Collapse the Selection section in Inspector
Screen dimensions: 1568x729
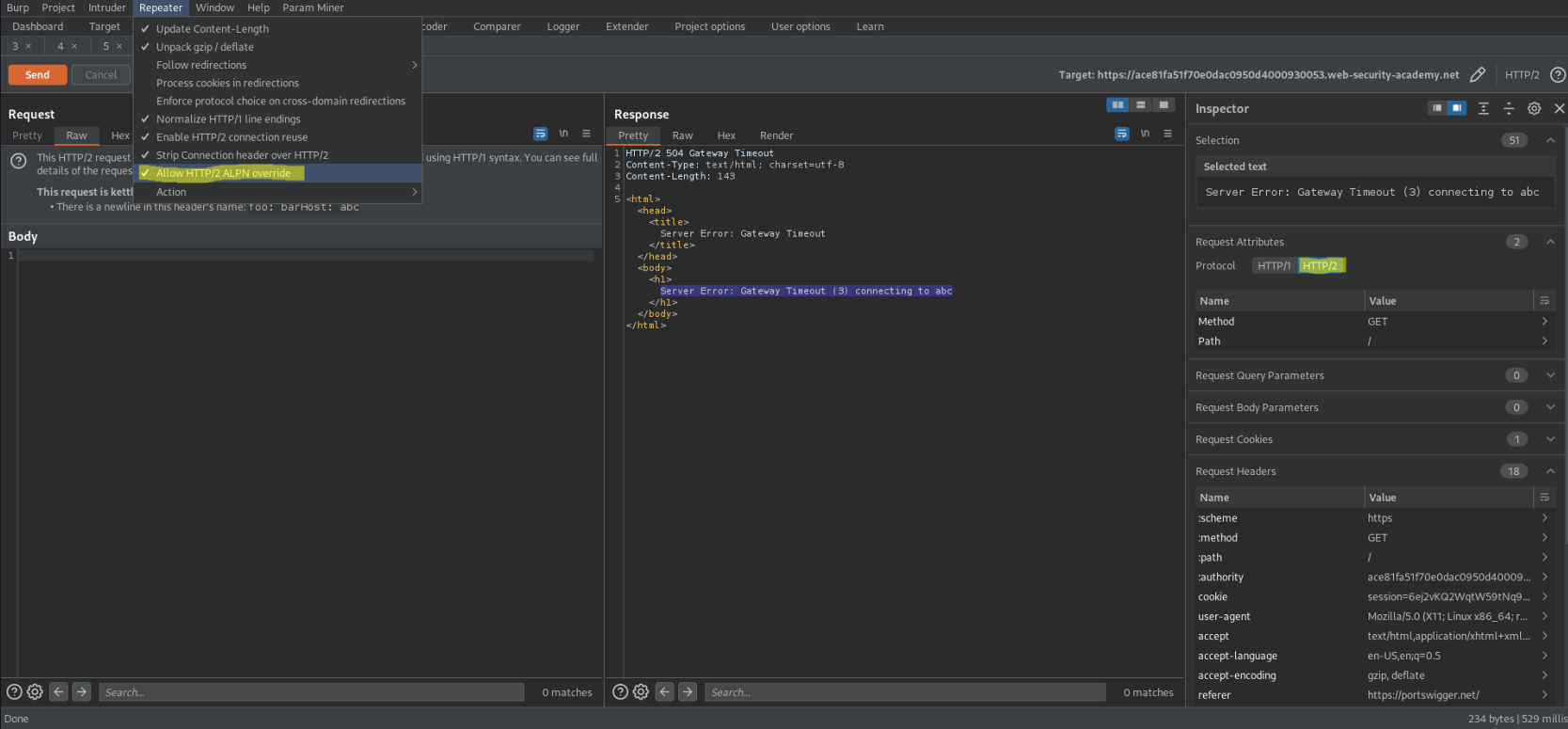1550,140
